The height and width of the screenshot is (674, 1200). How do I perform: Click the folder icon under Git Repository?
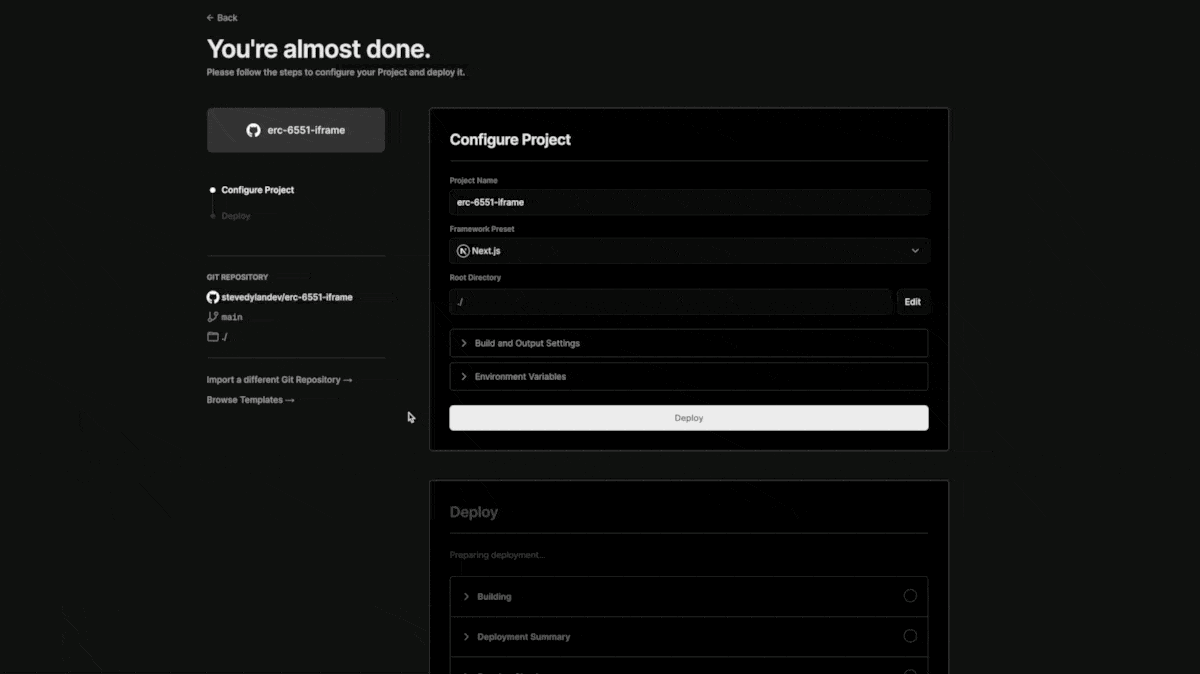point(212,337)
